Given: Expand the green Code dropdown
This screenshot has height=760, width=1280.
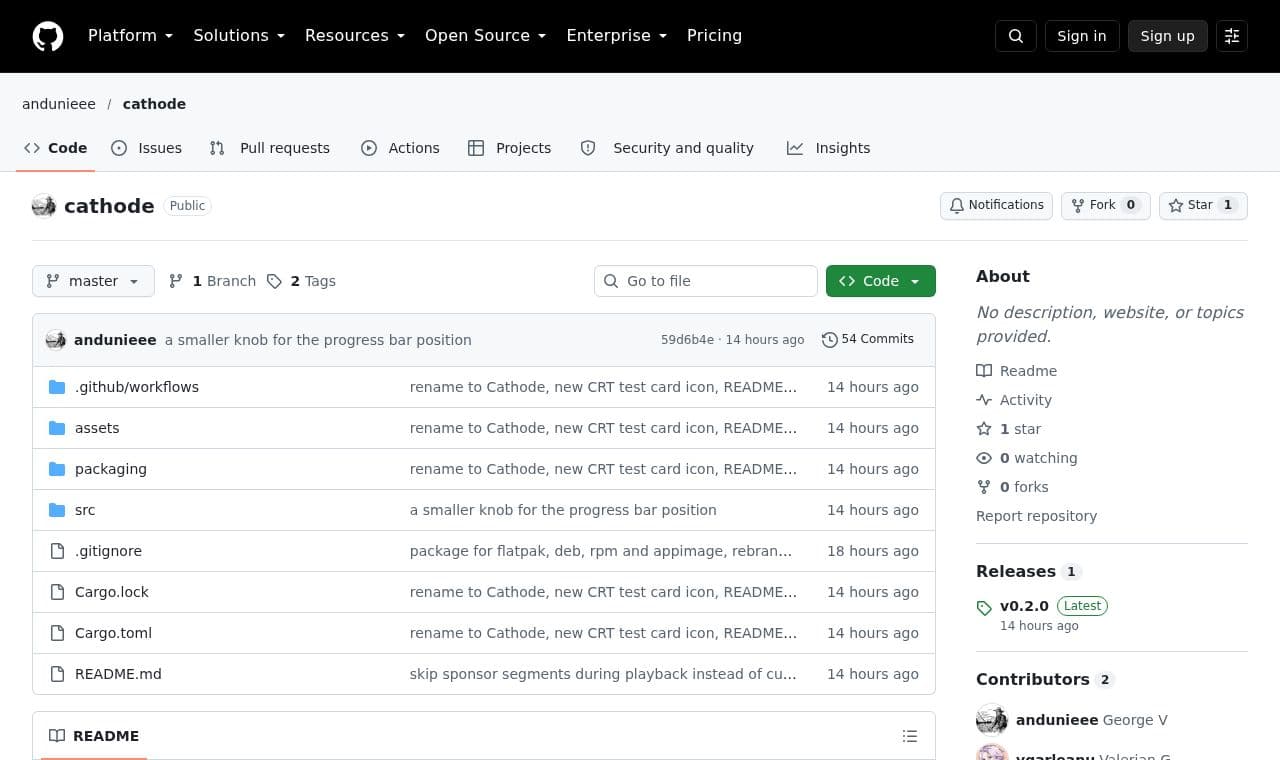Looking at the screenshot, I should point(881,281).
